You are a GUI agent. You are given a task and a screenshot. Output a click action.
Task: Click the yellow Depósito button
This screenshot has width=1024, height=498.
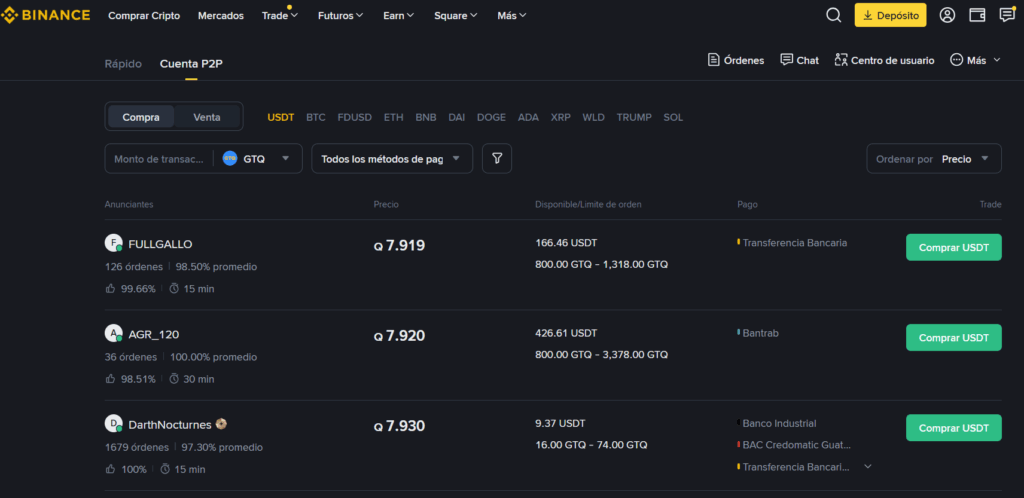click(890, 15)
